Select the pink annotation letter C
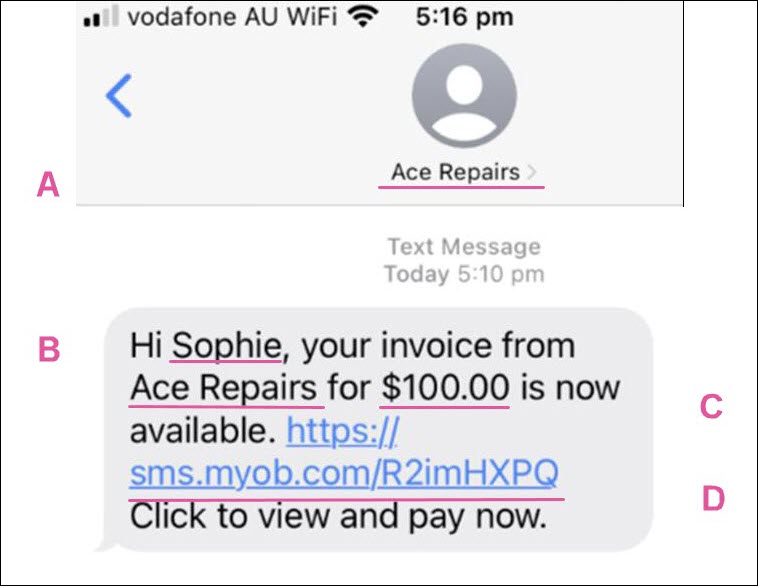The height and width of the screenshot is (586, 758). [711, 406]
